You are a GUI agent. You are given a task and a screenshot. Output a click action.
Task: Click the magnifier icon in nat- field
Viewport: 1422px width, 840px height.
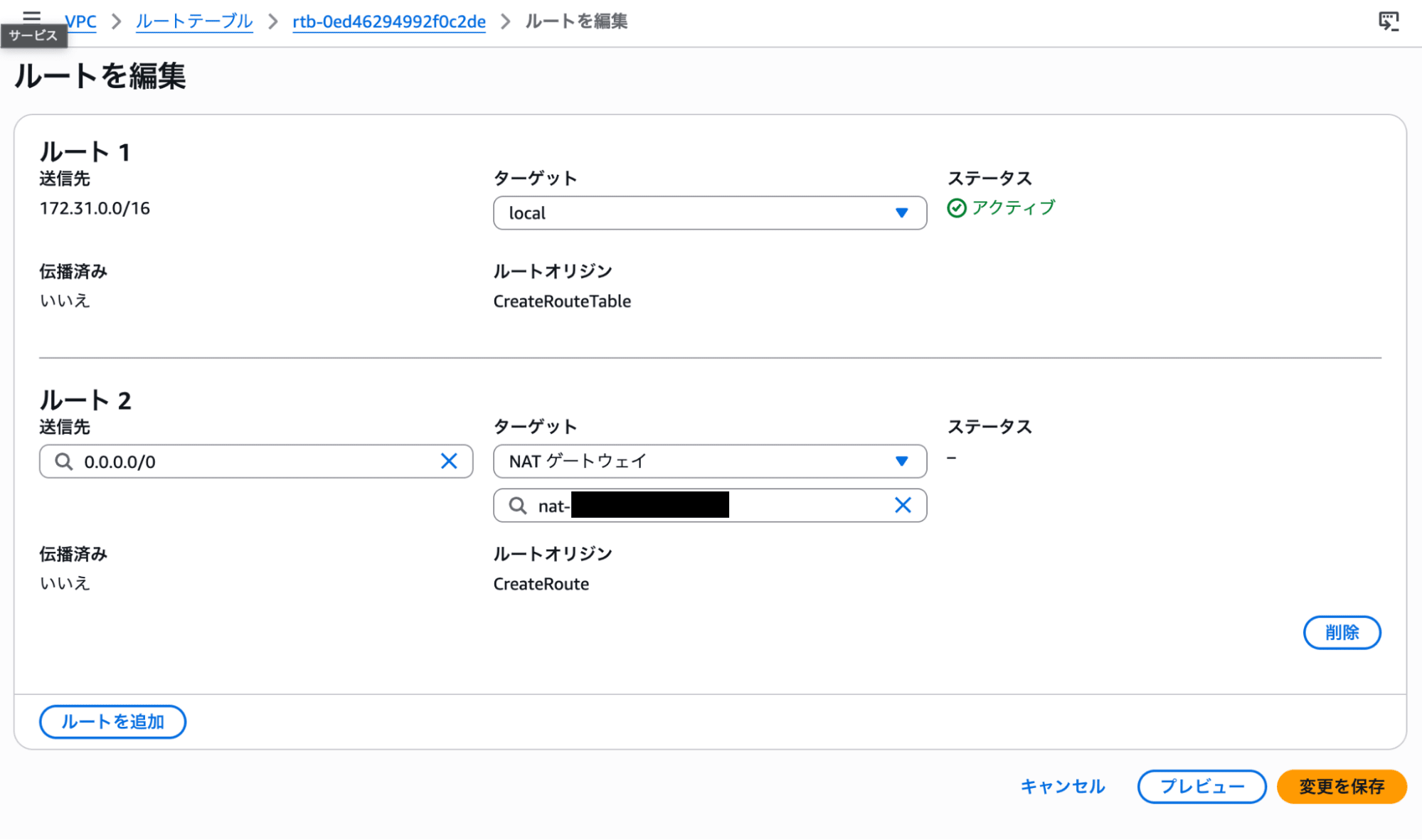click(518, 506)
